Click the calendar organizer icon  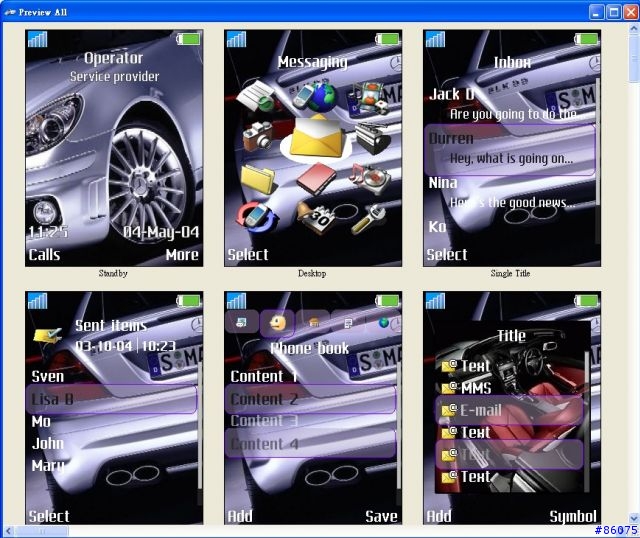pos(316,217)
